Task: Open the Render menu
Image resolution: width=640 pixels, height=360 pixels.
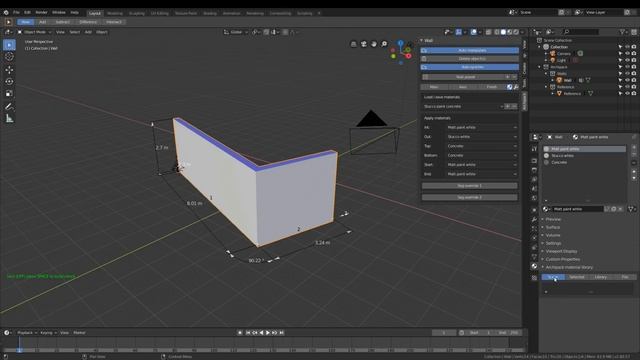Action: (x=41, y=13)
